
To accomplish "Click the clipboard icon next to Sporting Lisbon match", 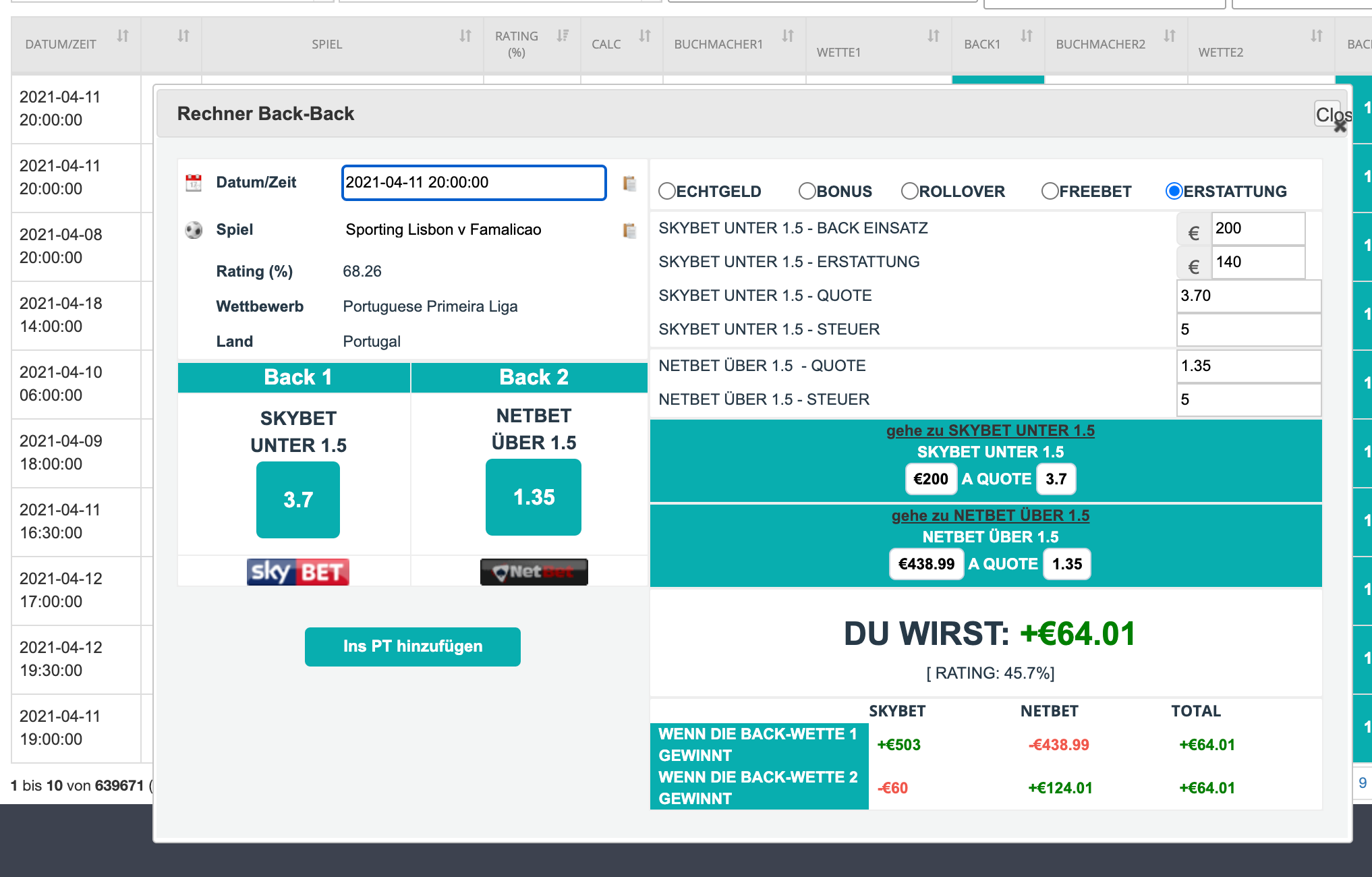I will click(629, 230).
